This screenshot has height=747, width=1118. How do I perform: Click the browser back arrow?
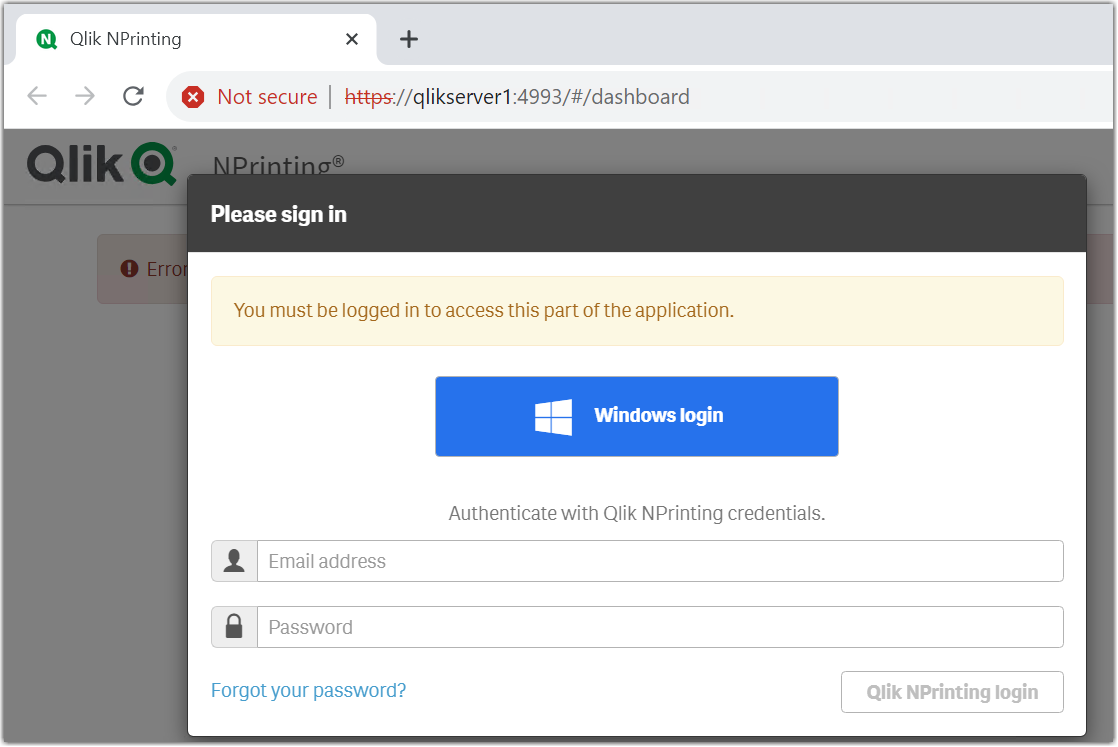[37, 96]
